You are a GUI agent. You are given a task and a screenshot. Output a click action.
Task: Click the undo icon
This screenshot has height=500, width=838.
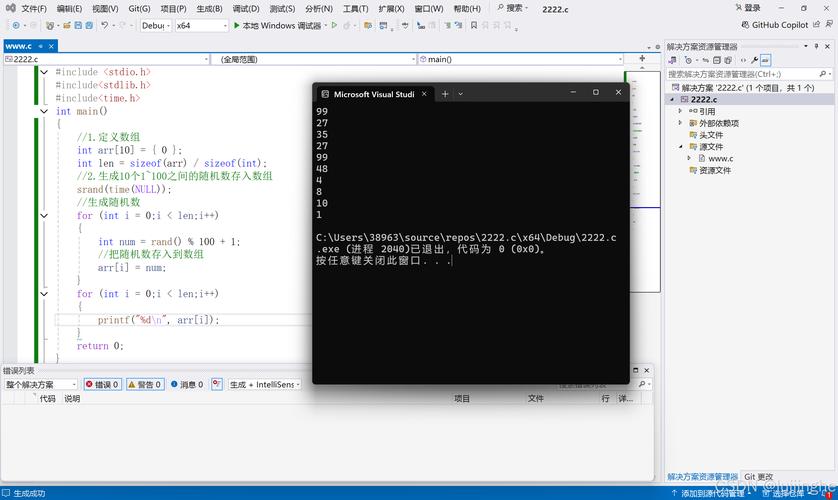point(105,25)
